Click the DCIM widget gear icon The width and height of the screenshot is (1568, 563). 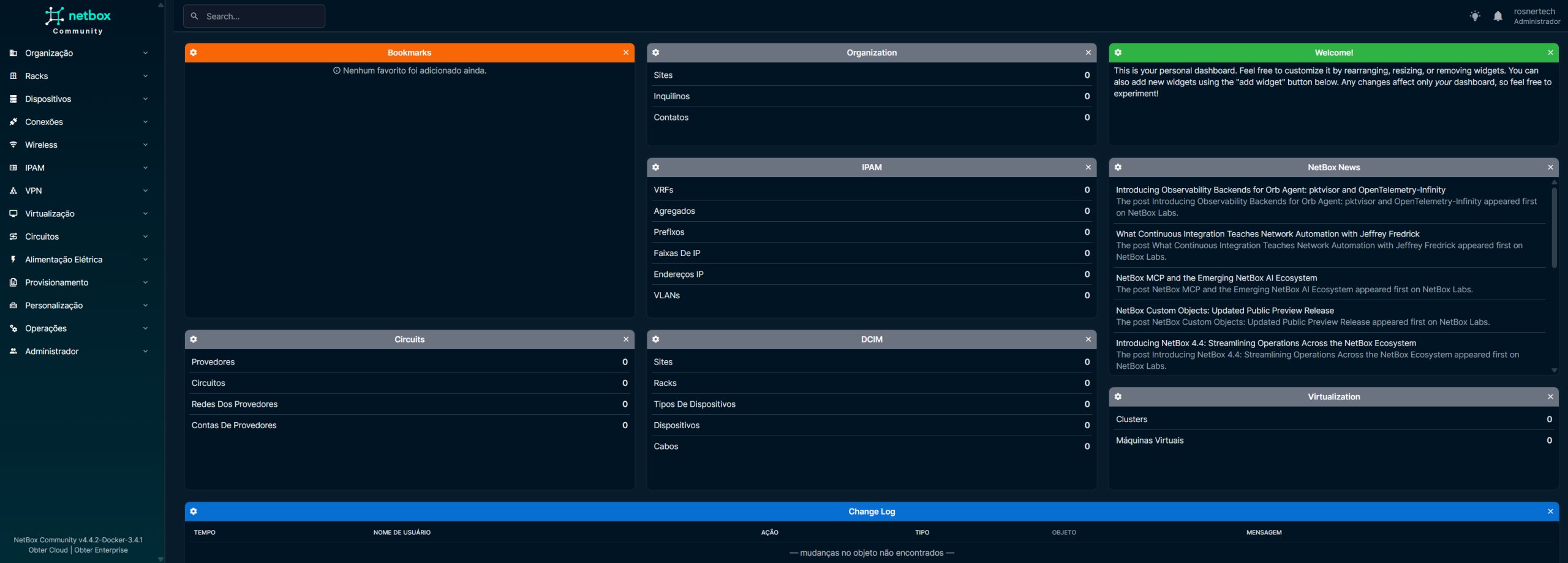click(655, 339)
